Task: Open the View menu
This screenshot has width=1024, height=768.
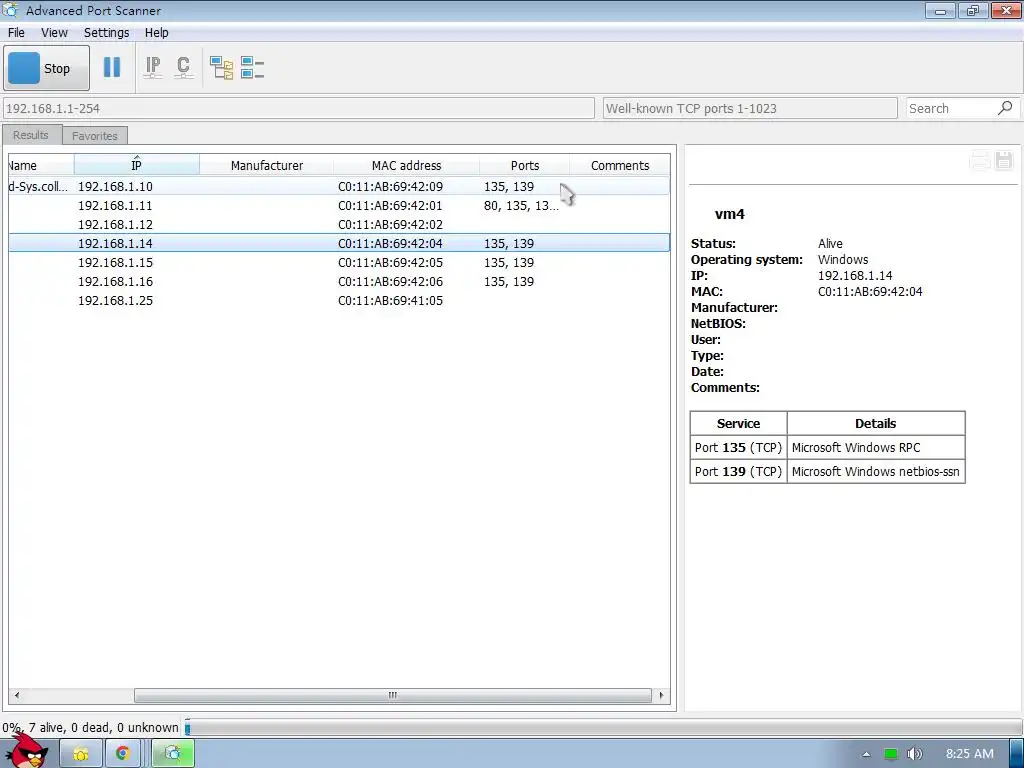Action: click(54, 33)
